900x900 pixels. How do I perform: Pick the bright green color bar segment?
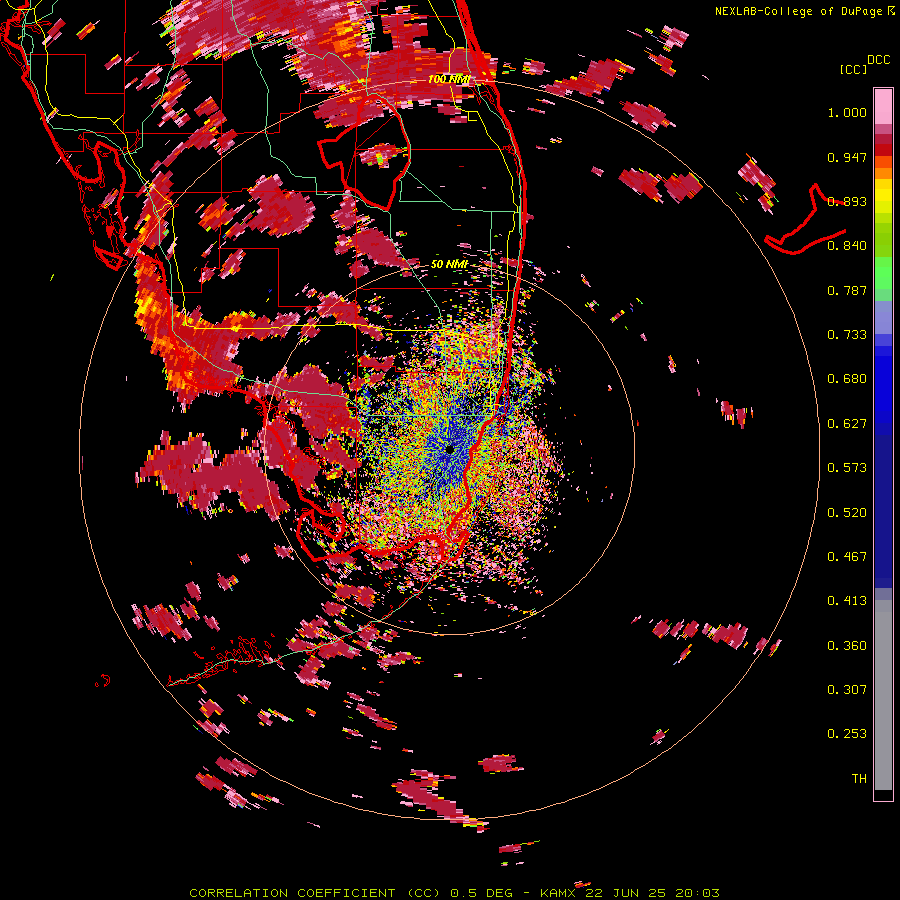(883, 273)
